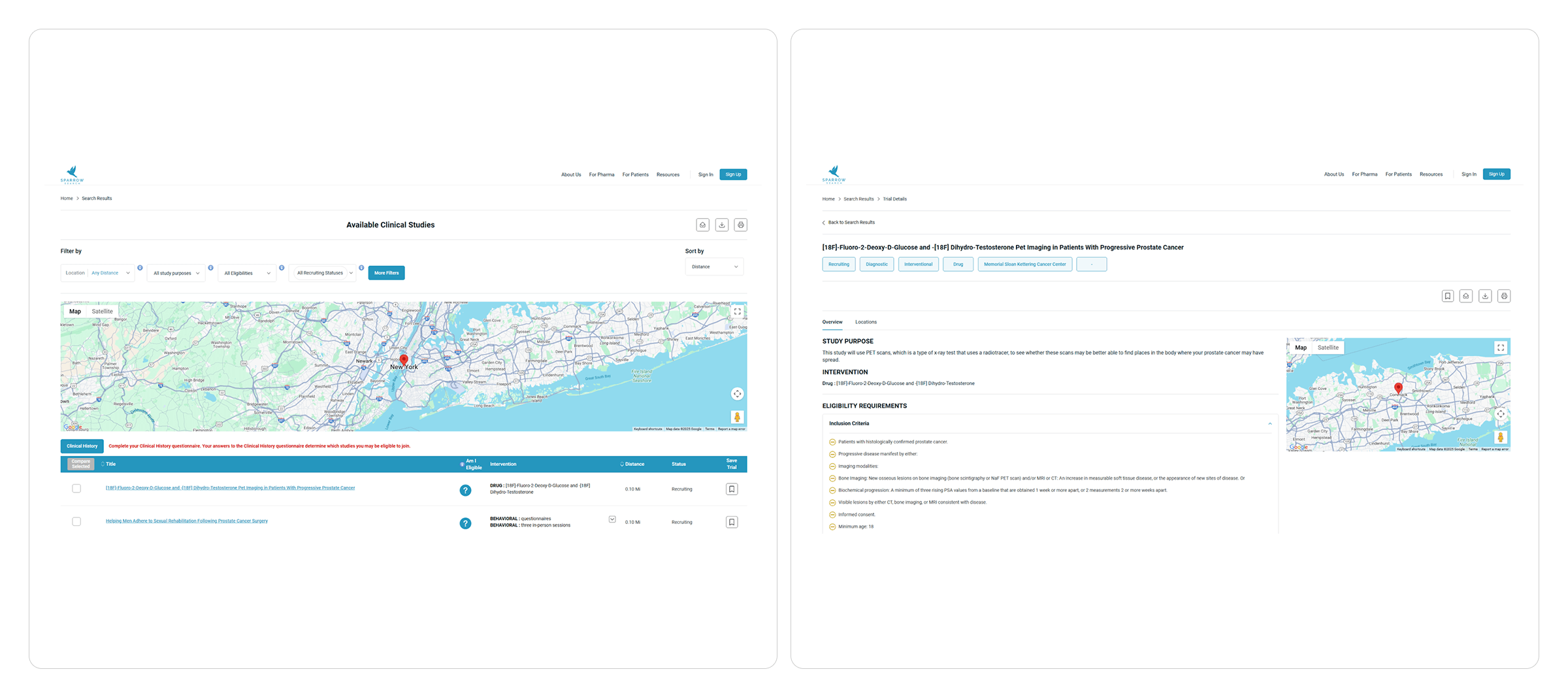Open the All study purposes dropdown

click(x=176, y=273)
